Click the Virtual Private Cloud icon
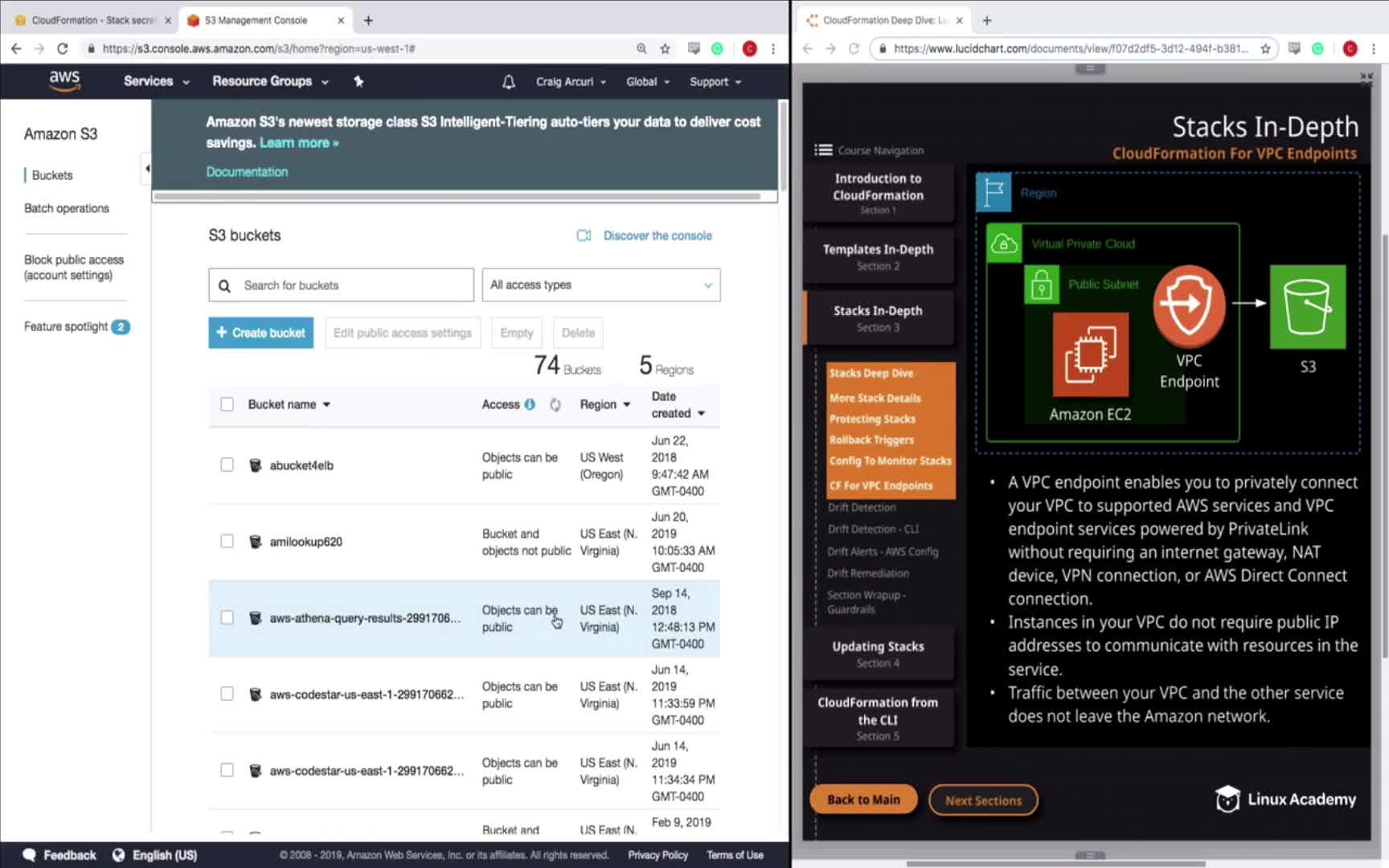This screenshot has width=1389, height=868. 1004,243
